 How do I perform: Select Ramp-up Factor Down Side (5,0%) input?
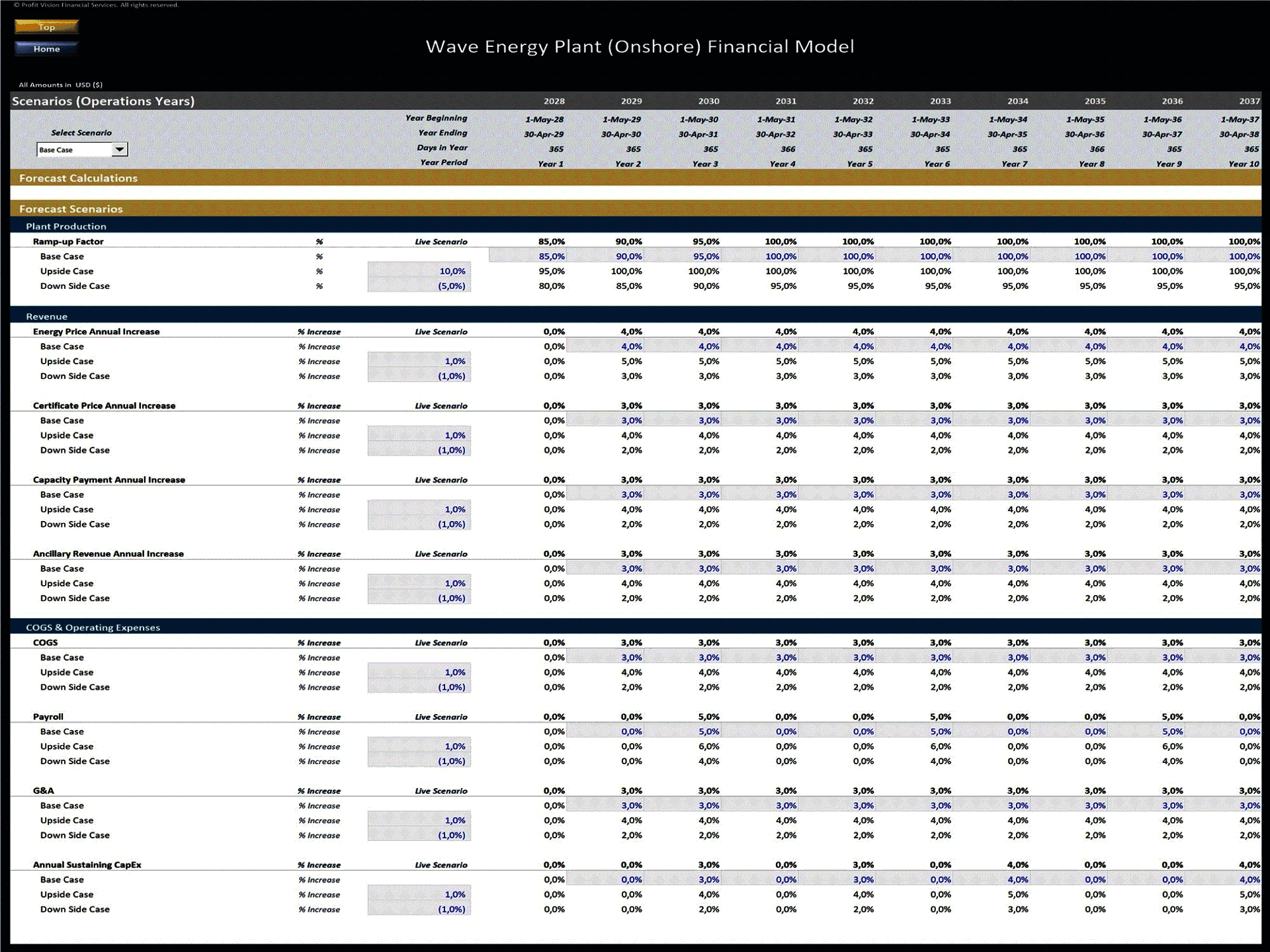coord(419,286)
